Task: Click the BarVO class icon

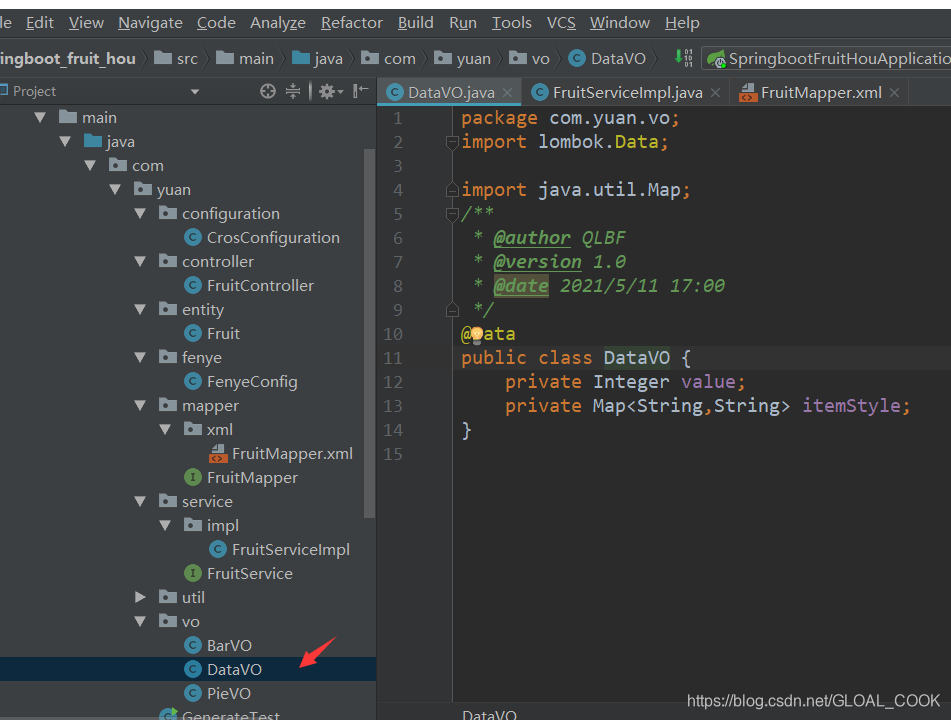Action: click(x=192, y=645)
